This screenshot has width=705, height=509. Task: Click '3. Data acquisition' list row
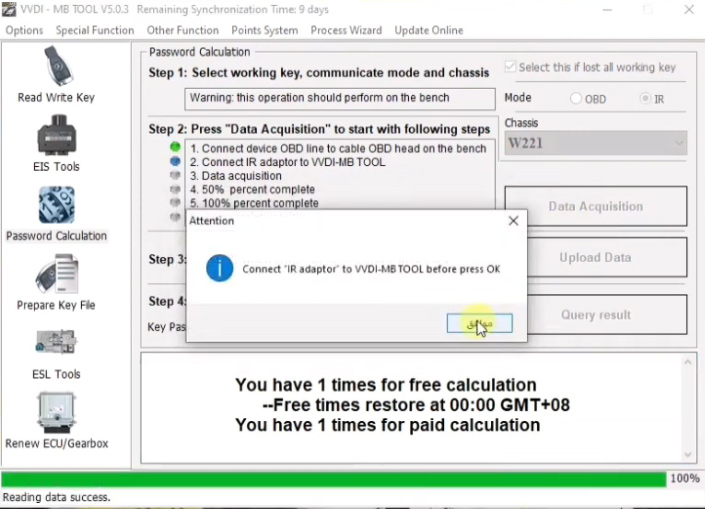point(236,176)
